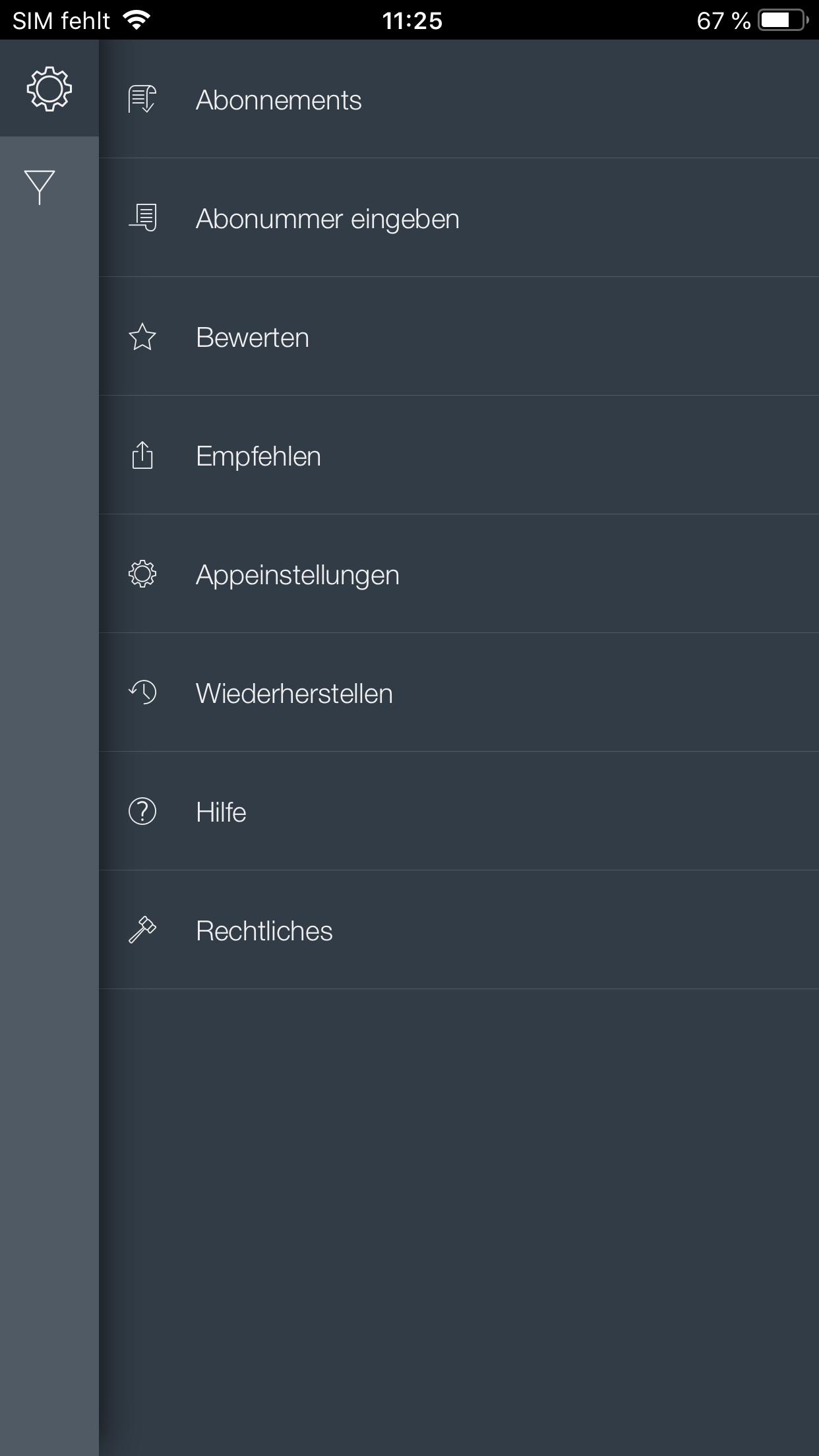This screenshot has height=1456, width=819.
Task: Tap the battery indicator in the status bar
Action: 780,20
